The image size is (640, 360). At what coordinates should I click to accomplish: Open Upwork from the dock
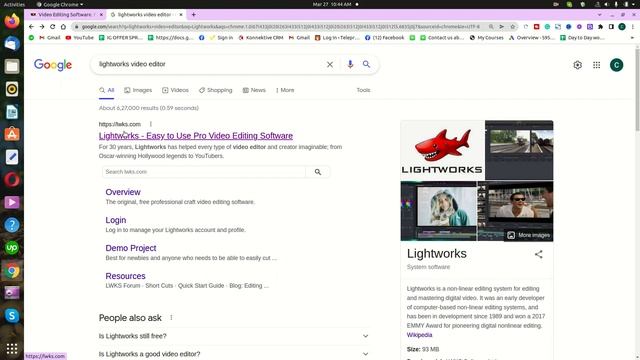12,248
